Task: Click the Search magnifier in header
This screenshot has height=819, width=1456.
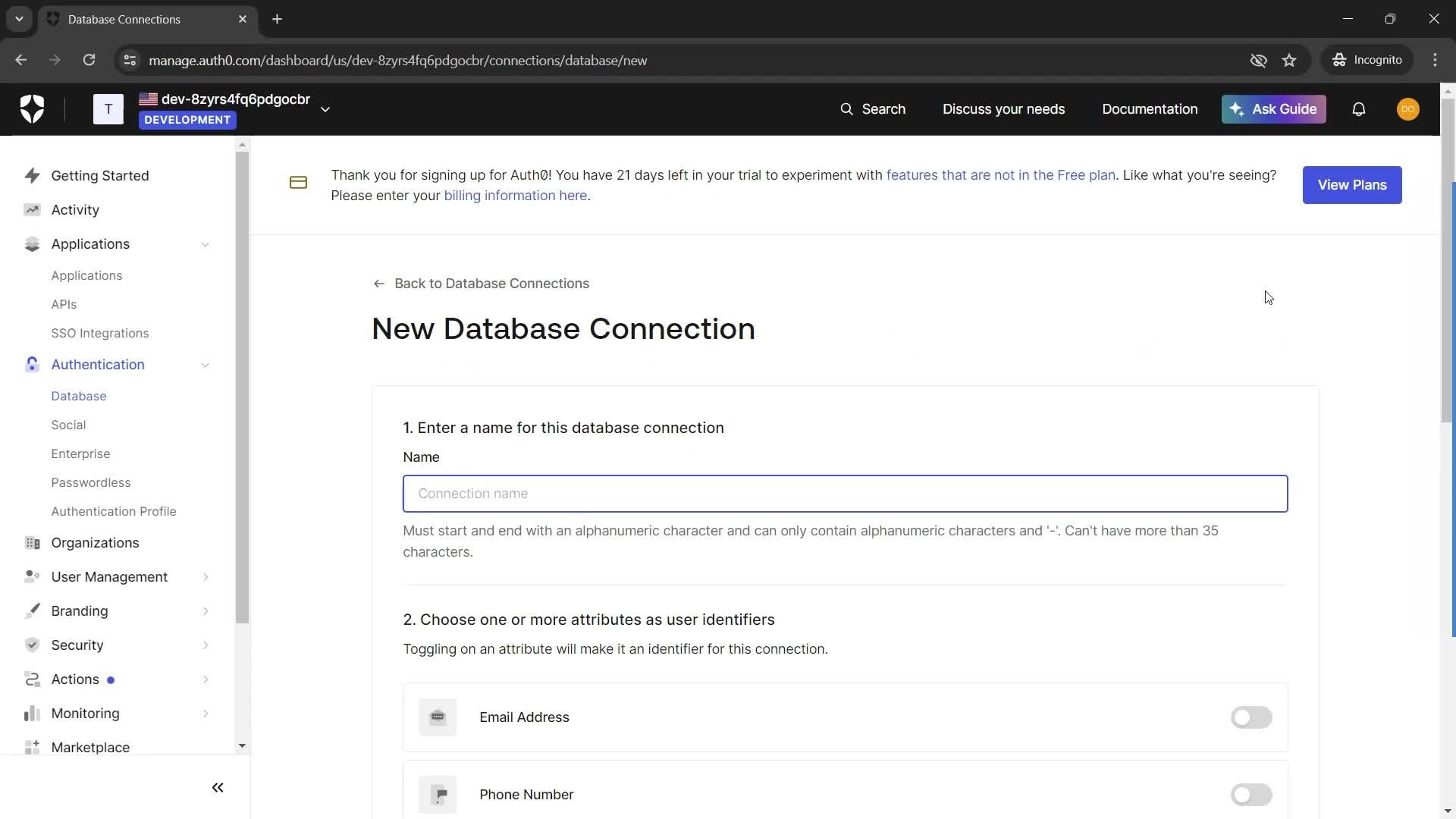Action: point(846,109)
